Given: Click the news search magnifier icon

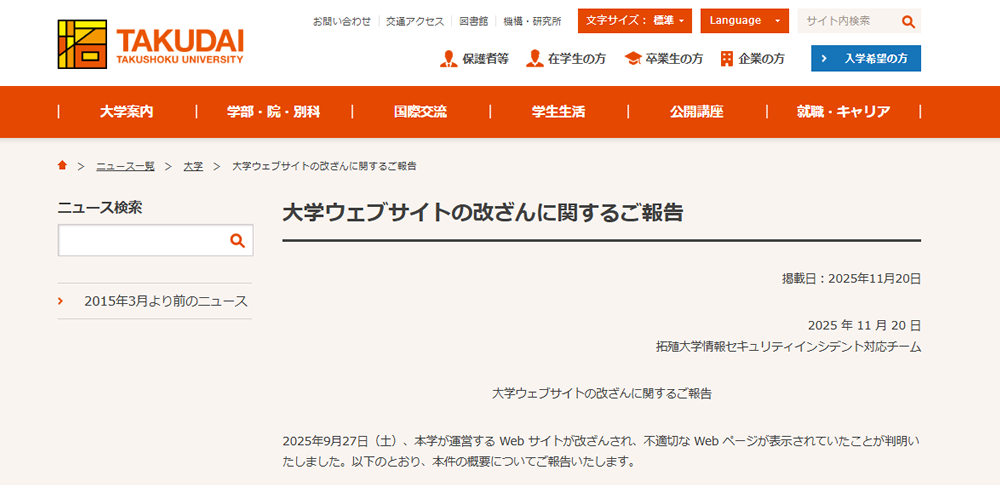Looking at the screenshot, I should [x=237, y=240].
